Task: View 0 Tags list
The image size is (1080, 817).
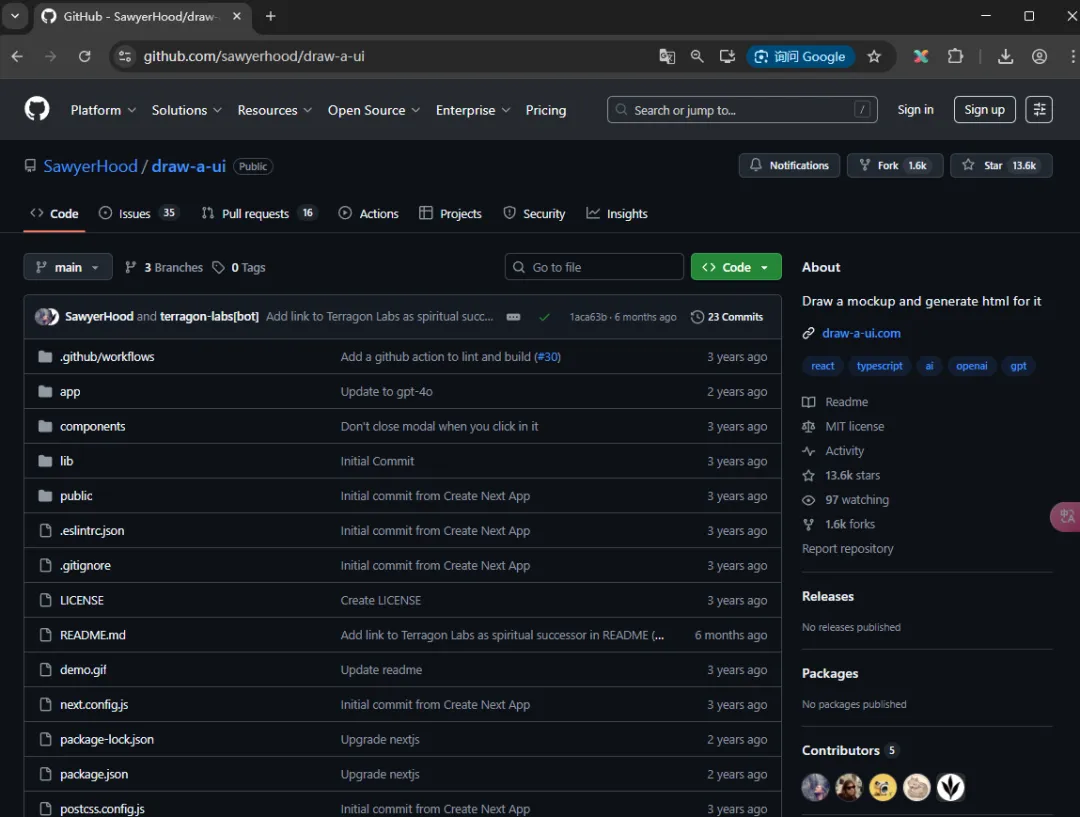Action: tap(239, 267)
